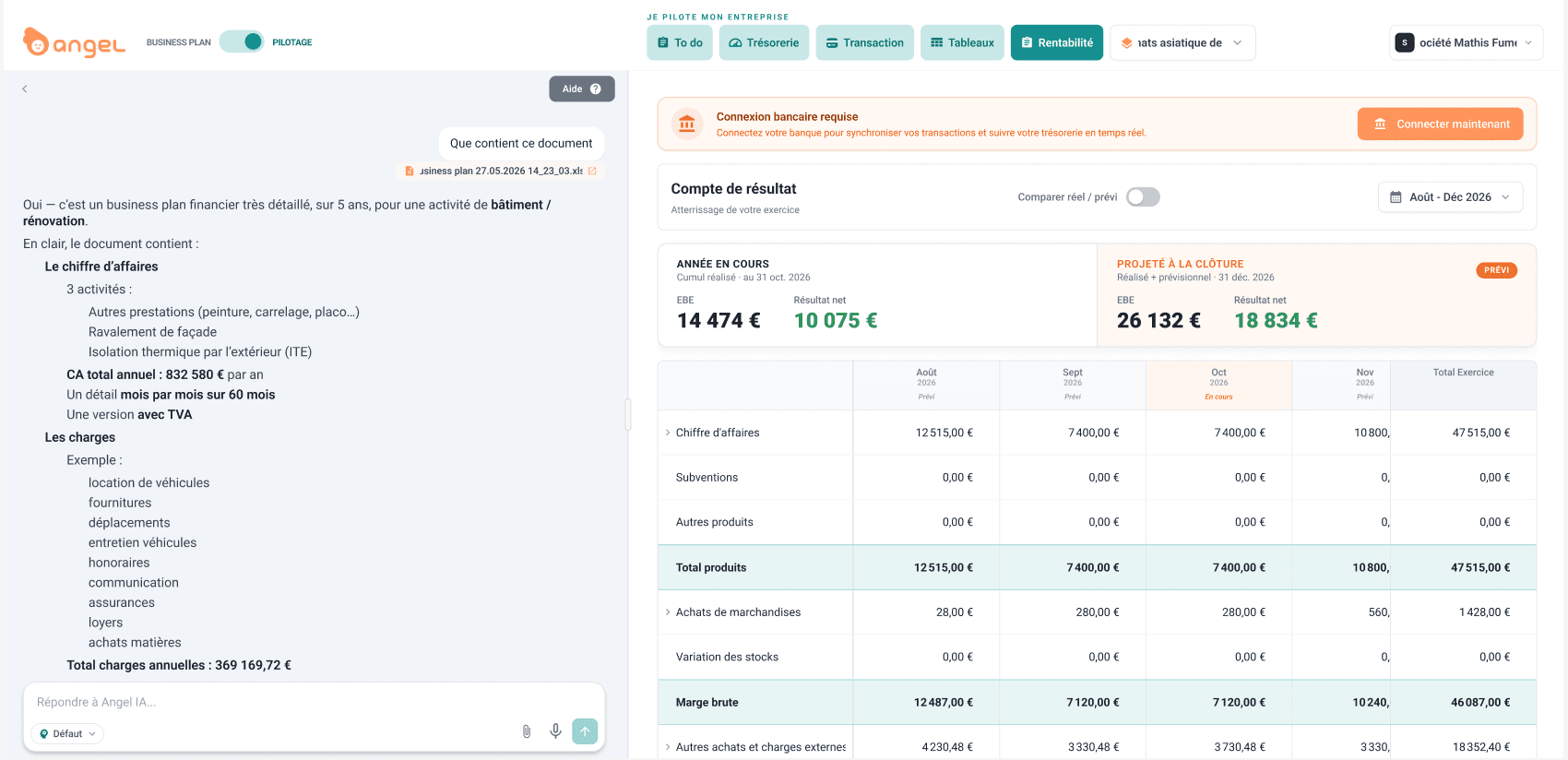The width and height of the screenshot is (1568, 760).
Task: Click the Variation des stocks row label
Action: 727,658
